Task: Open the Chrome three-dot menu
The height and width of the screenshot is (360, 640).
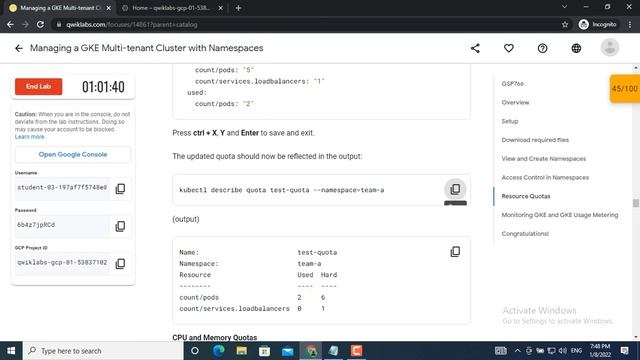Action: pos(630,24)
